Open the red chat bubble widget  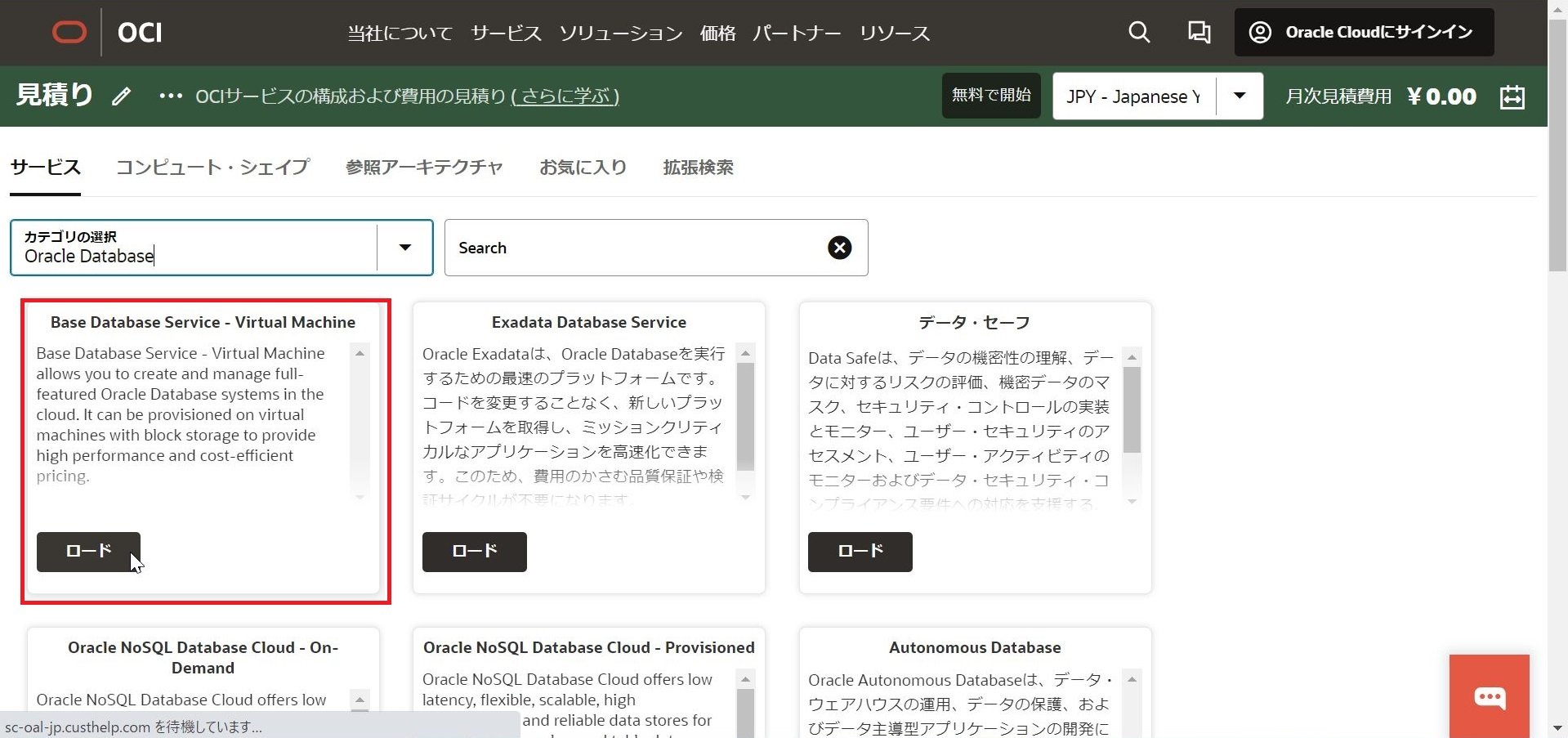click(x=1489, y=696)
